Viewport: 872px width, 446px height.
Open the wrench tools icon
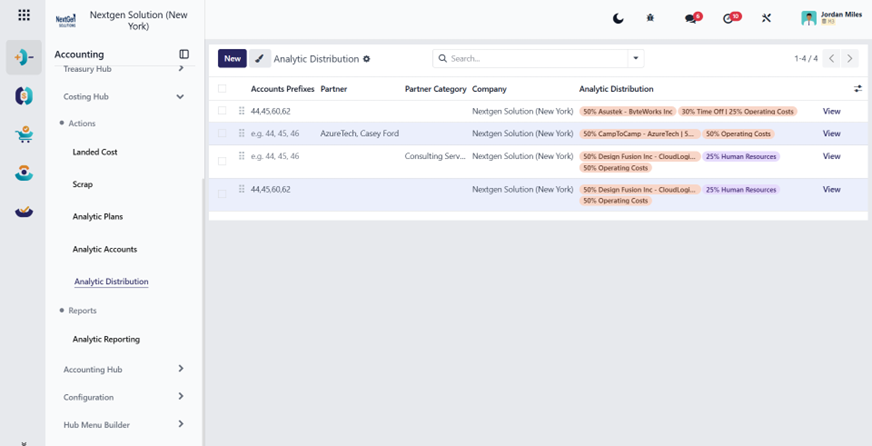click(x=766, y=18)
